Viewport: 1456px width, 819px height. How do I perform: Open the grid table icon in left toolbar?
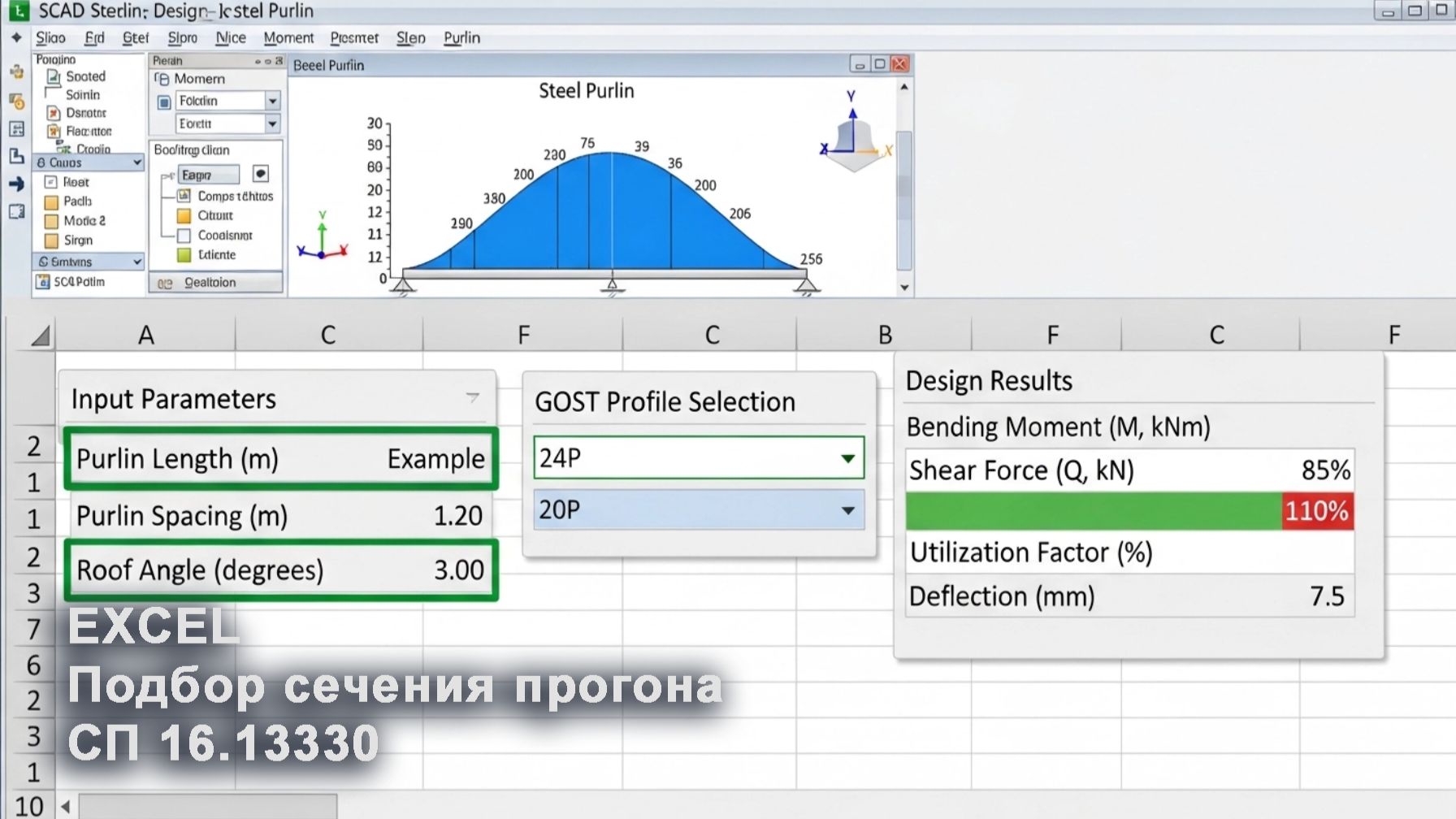[16, 128]
